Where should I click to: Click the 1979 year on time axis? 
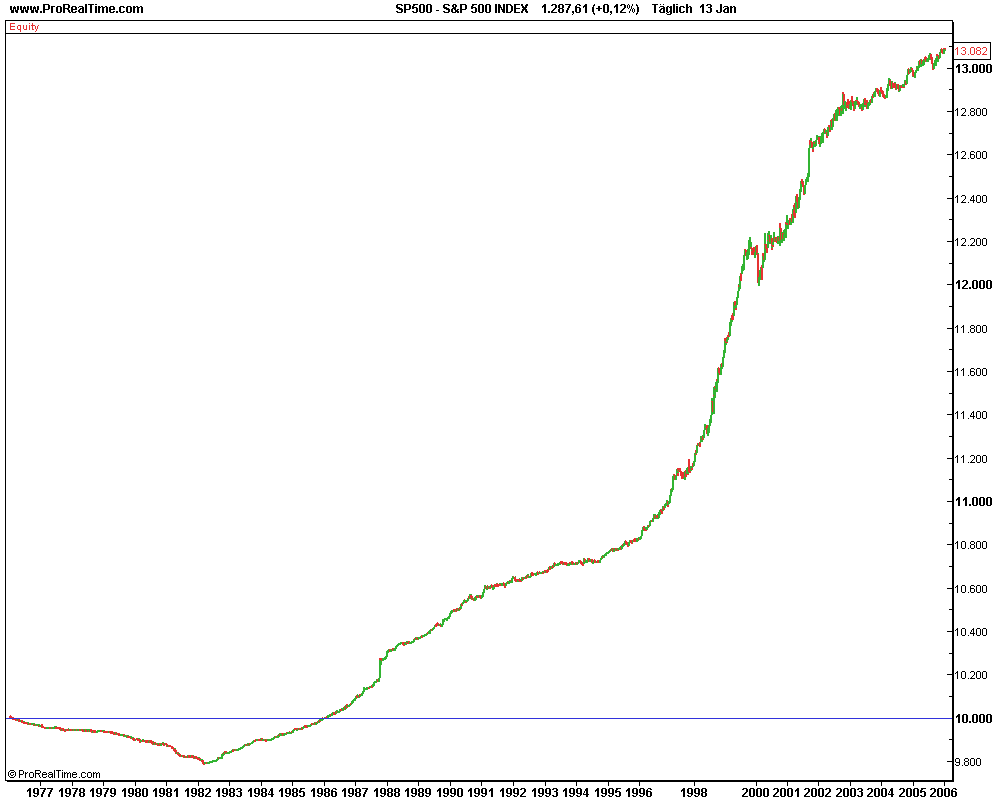coord(103,793)
